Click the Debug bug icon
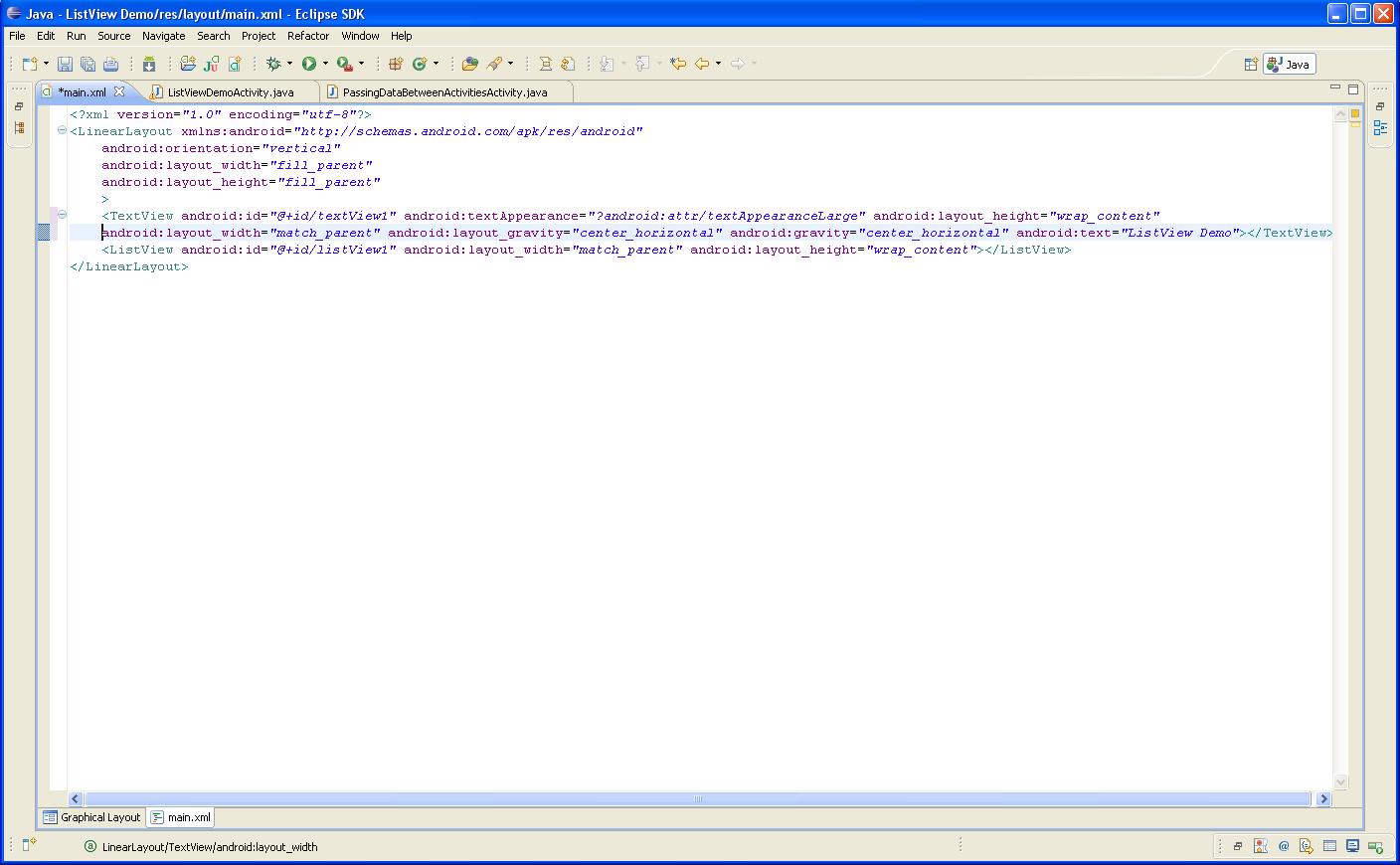The image size is (1400, 865). 273,64
